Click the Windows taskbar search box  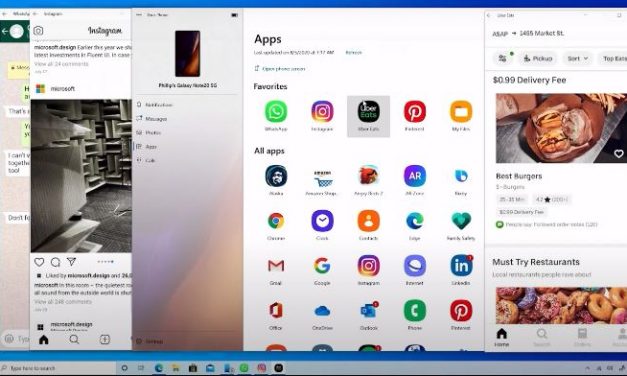(58, 368)
